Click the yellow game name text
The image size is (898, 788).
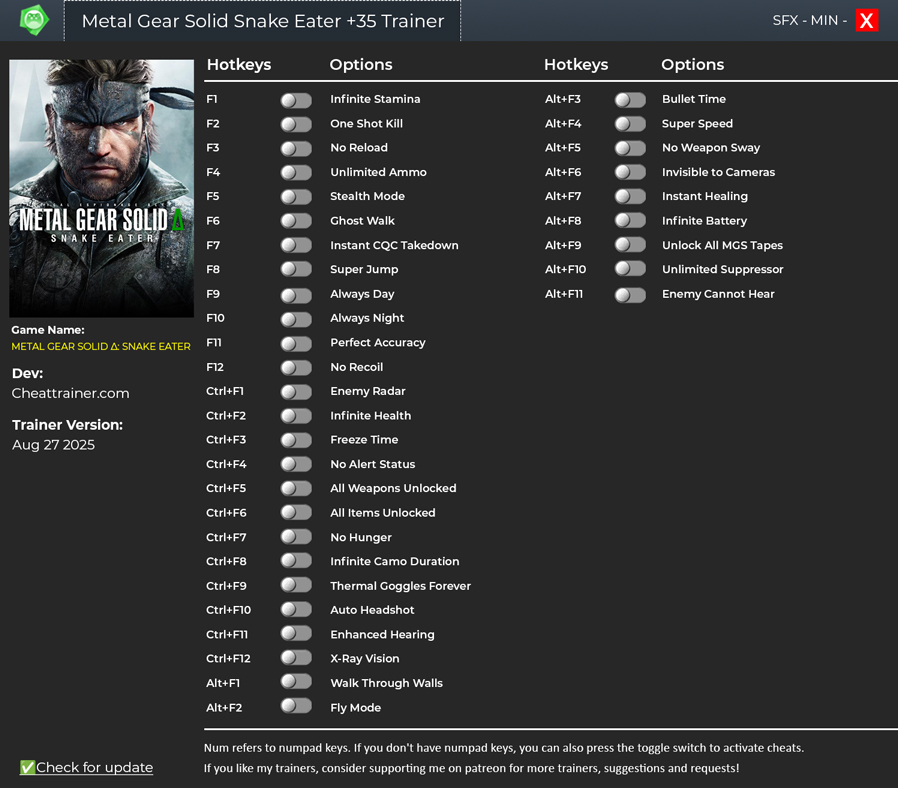[101, 346]
